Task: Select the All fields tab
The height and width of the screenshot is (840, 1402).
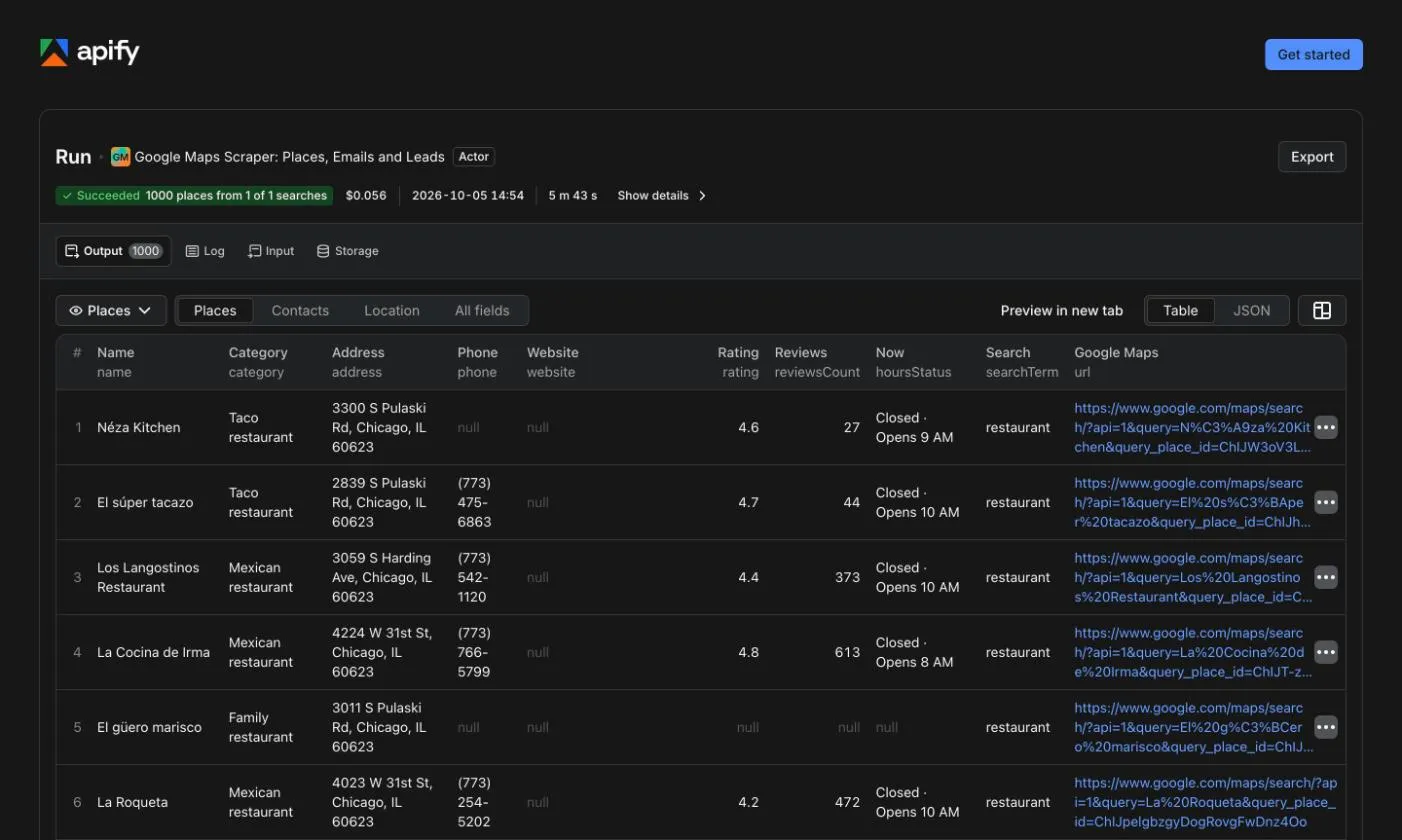Action: coord(482,311)
